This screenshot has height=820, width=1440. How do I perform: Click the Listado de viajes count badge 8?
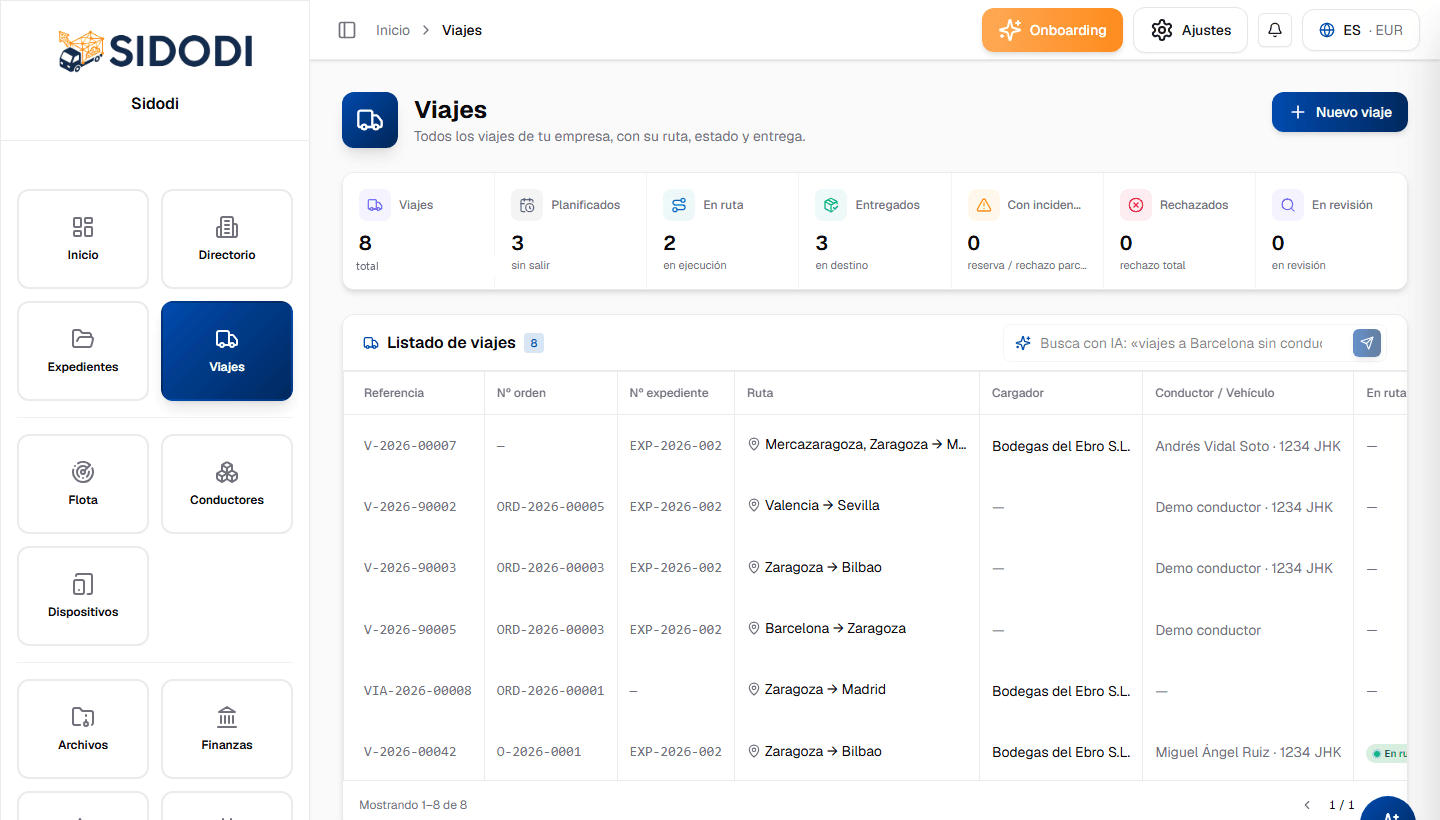click(534, 343)
